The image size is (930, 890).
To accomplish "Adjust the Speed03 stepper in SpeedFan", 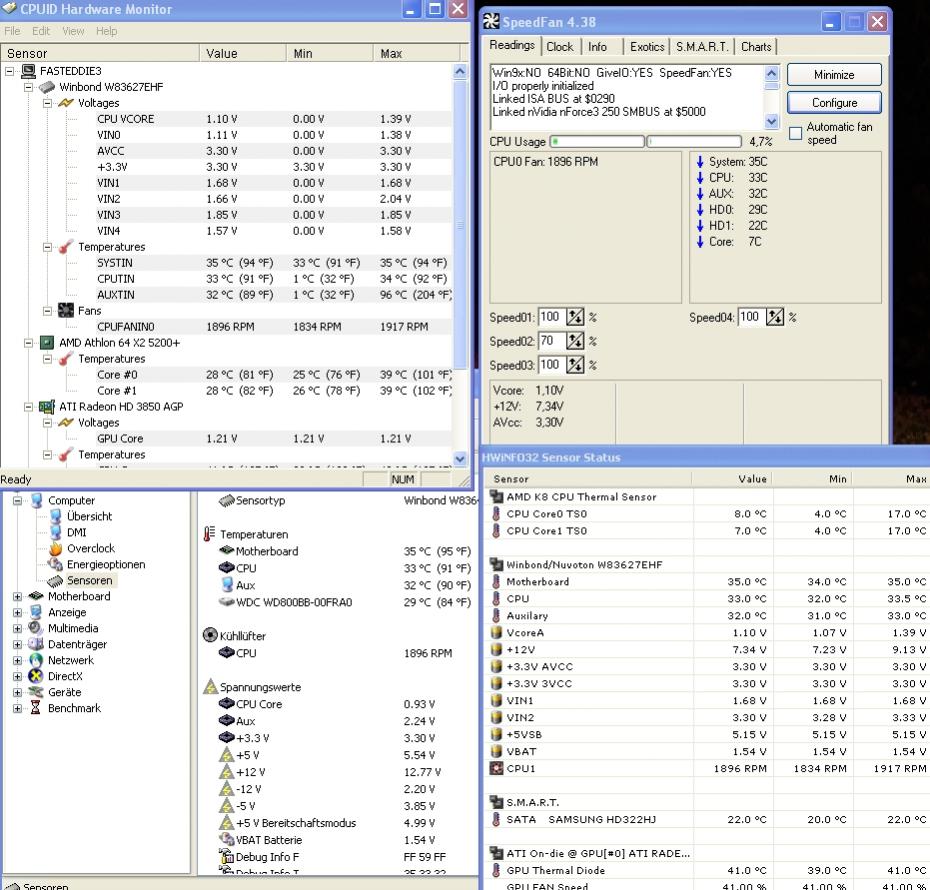I will coord(575,365).
